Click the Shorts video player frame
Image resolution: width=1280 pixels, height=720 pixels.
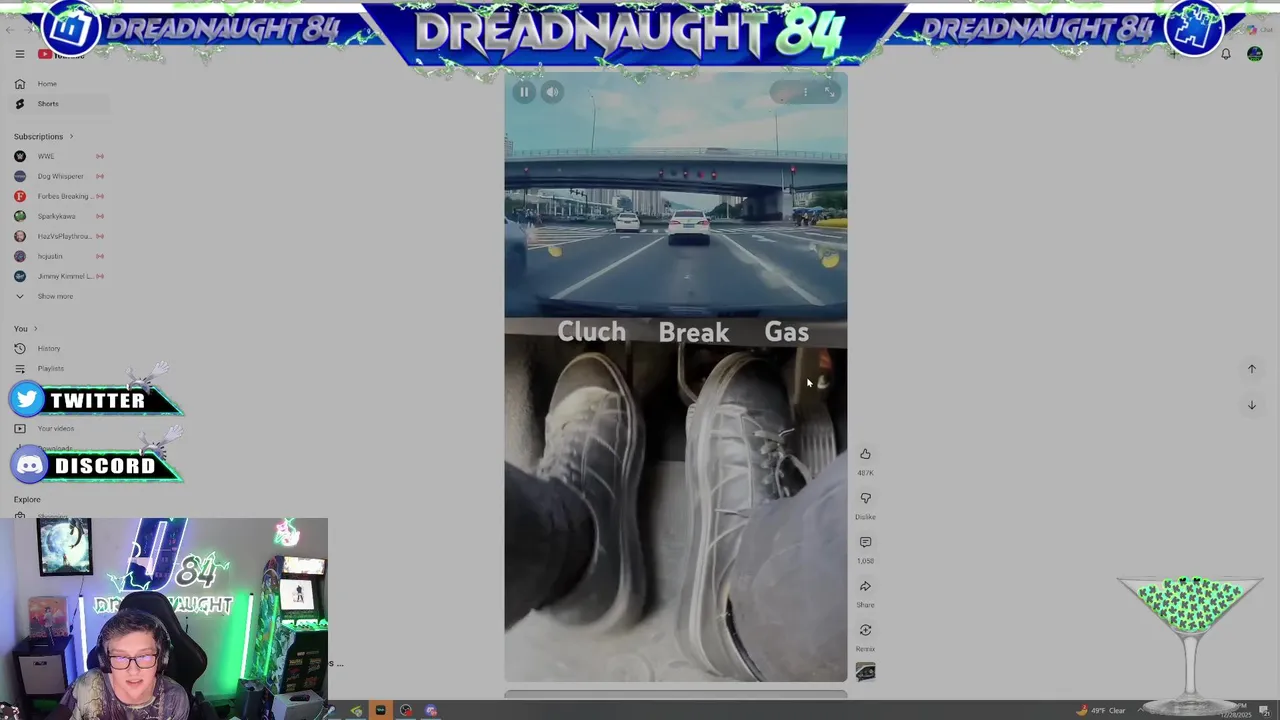coord(675,376)
